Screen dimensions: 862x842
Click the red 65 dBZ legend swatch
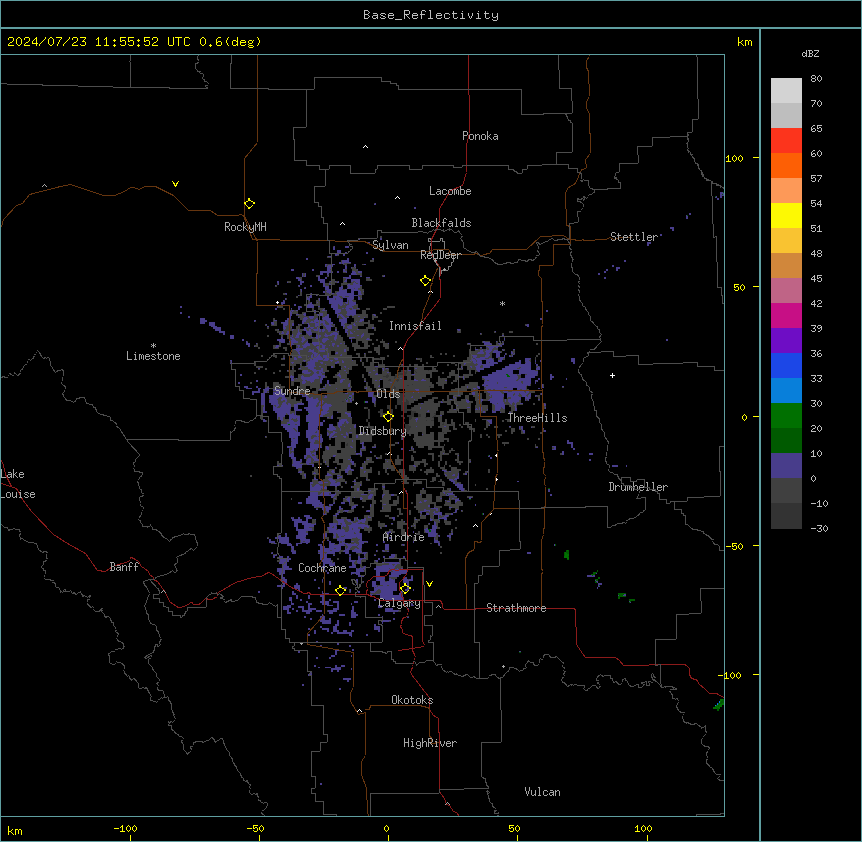[x=786, y=140]
